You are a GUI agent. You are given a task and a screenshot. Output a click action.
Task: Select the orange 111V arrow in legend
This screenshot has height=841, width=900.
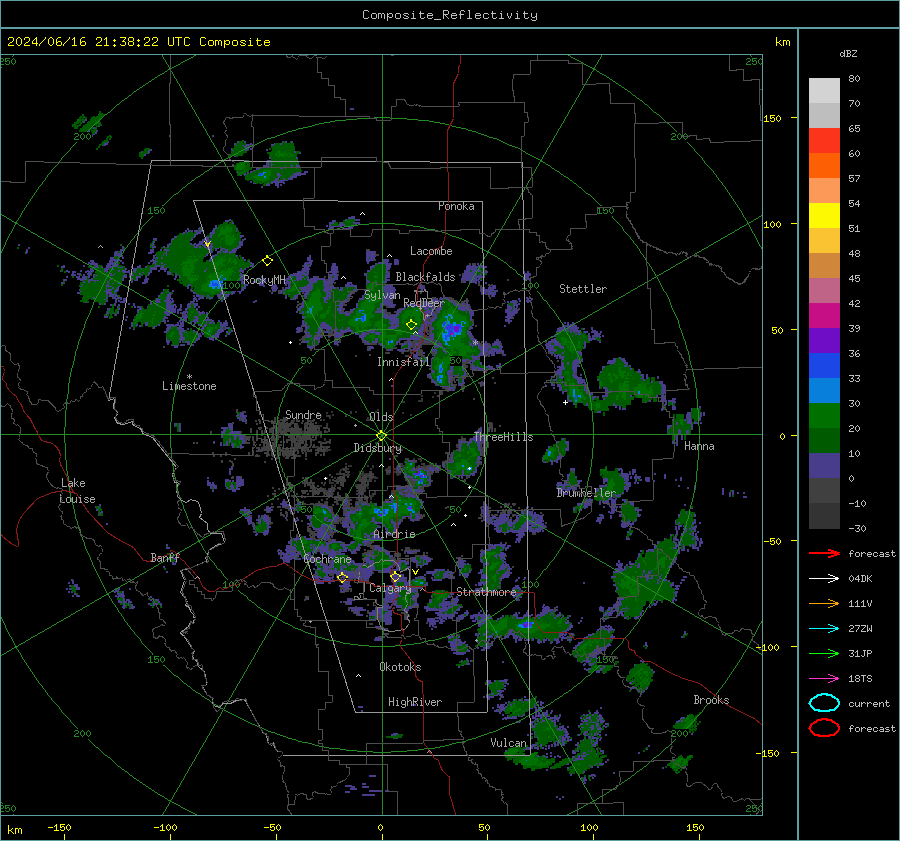click(824, 603)
